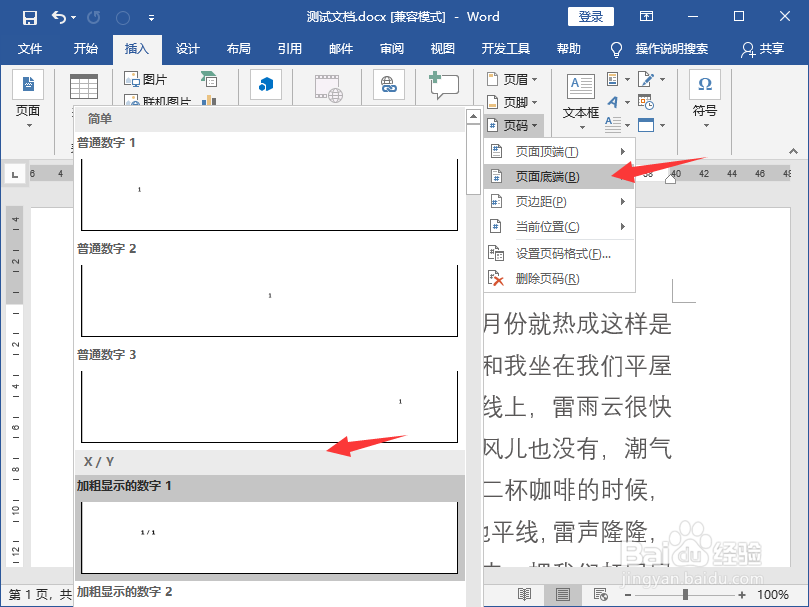Click the Save icon in the title bar
Viewport: 809px width, 607px height.
pyautogui.click(x=30, y=18)
